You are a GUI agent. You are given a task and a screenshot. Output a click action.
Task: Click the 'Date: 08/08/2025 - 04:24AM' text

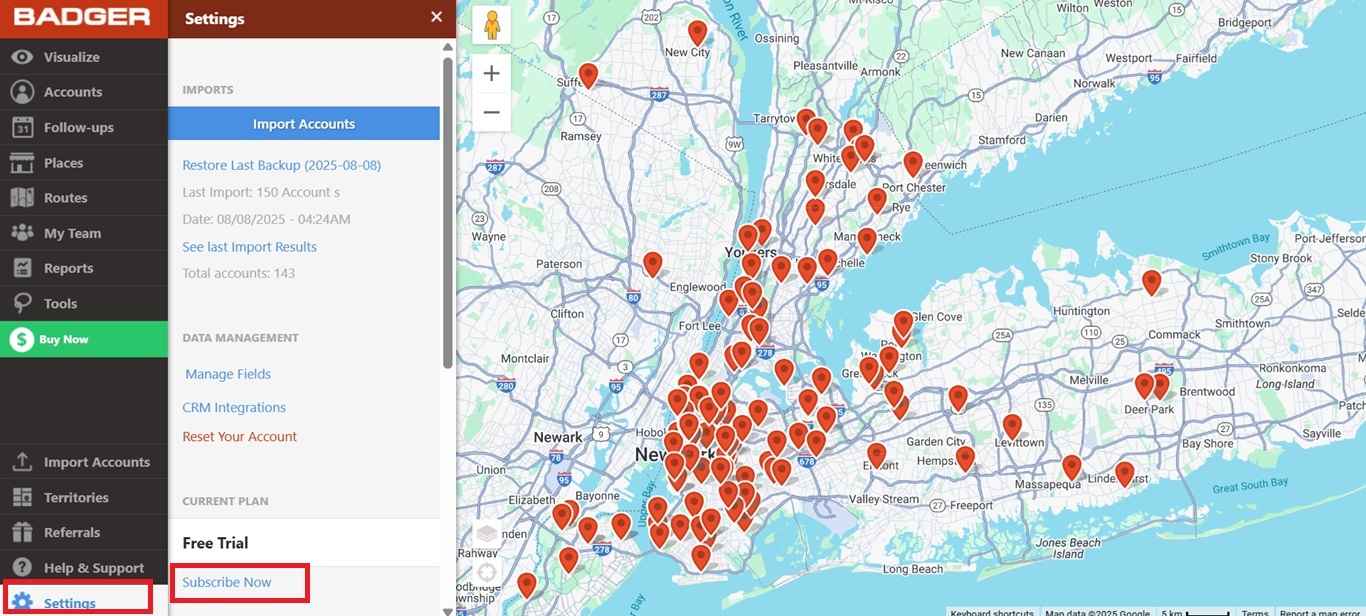pyautogui.click(x=266, y=219)
